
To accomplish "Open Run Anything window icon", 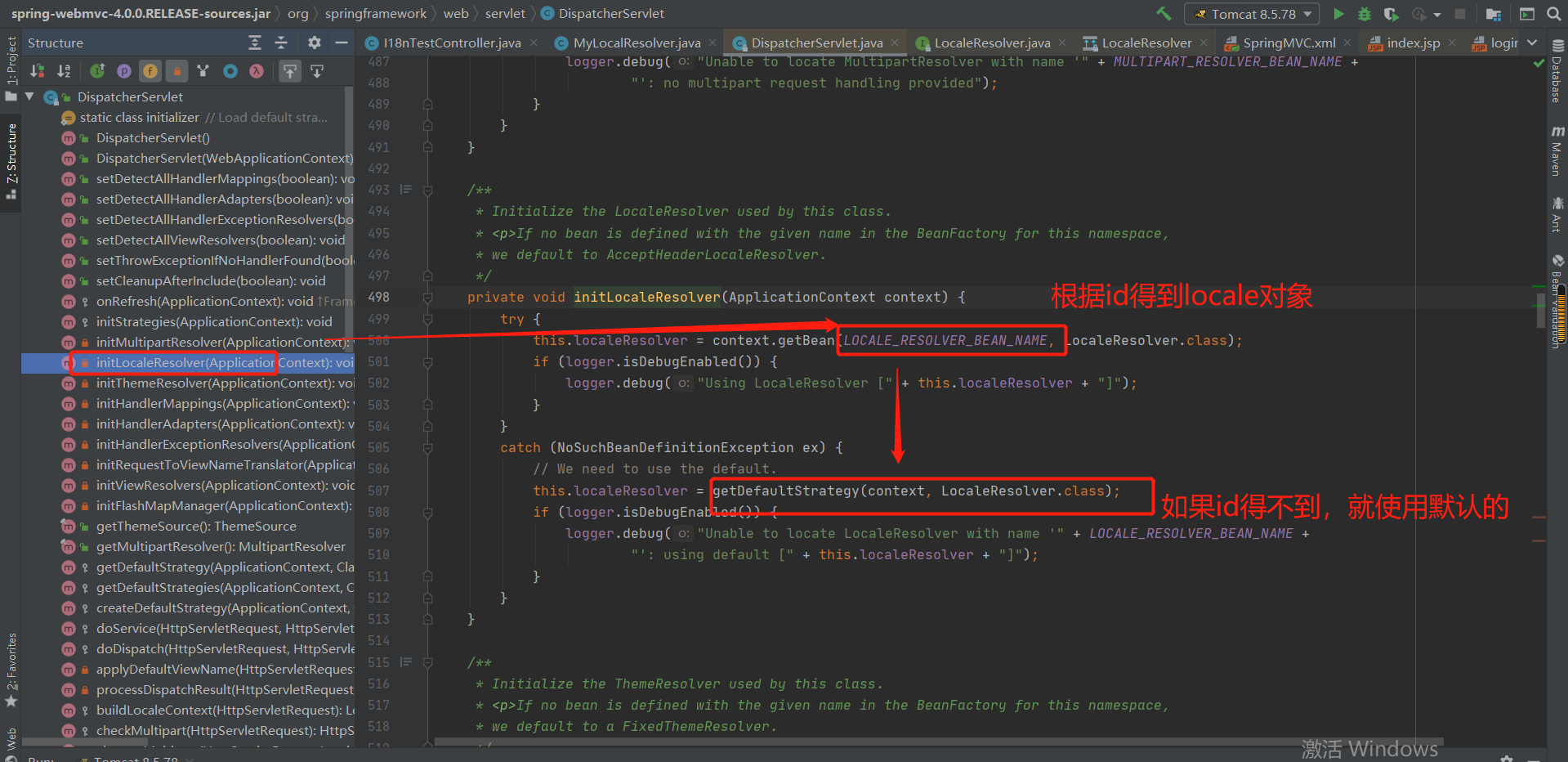I will [1527, 14].
